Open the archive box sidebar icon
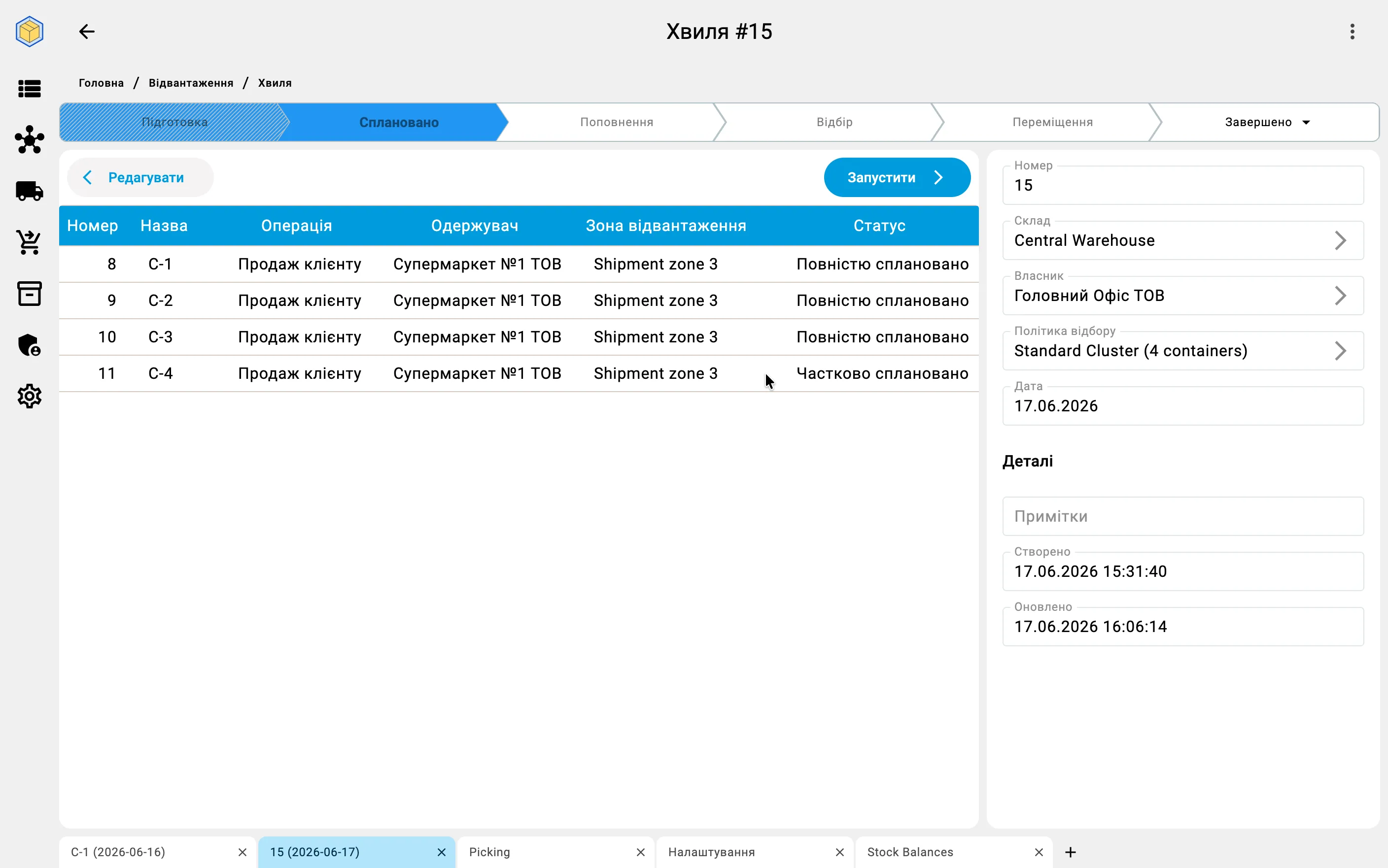Screen dimensions: 1388x868 click(x=29, y=293)
